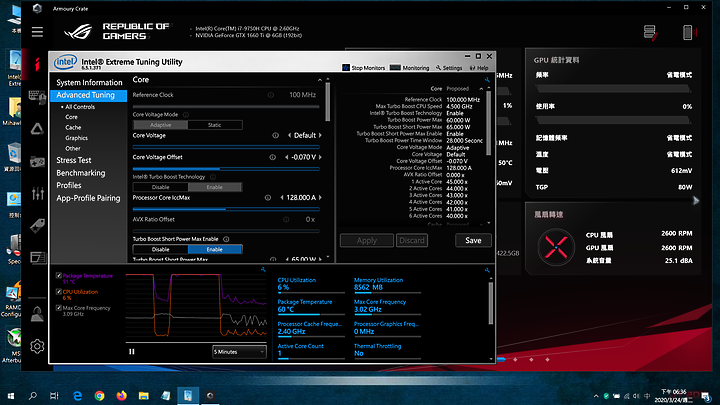
Task: Toggle Max Core Frequency graph checkbox
Action: pos(59,308)
